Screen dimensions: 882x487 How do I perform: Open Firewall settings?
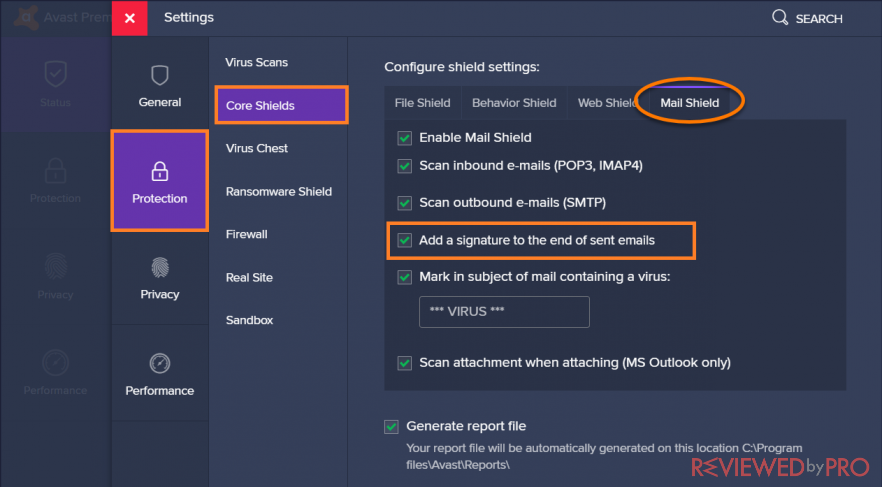(246, 235)
